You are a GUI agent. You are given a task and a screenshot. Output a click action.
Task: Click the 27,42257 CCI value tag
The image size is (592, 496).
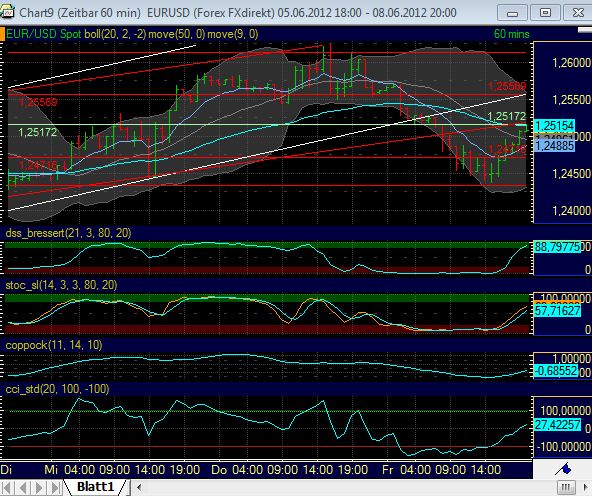coord(557,425)
